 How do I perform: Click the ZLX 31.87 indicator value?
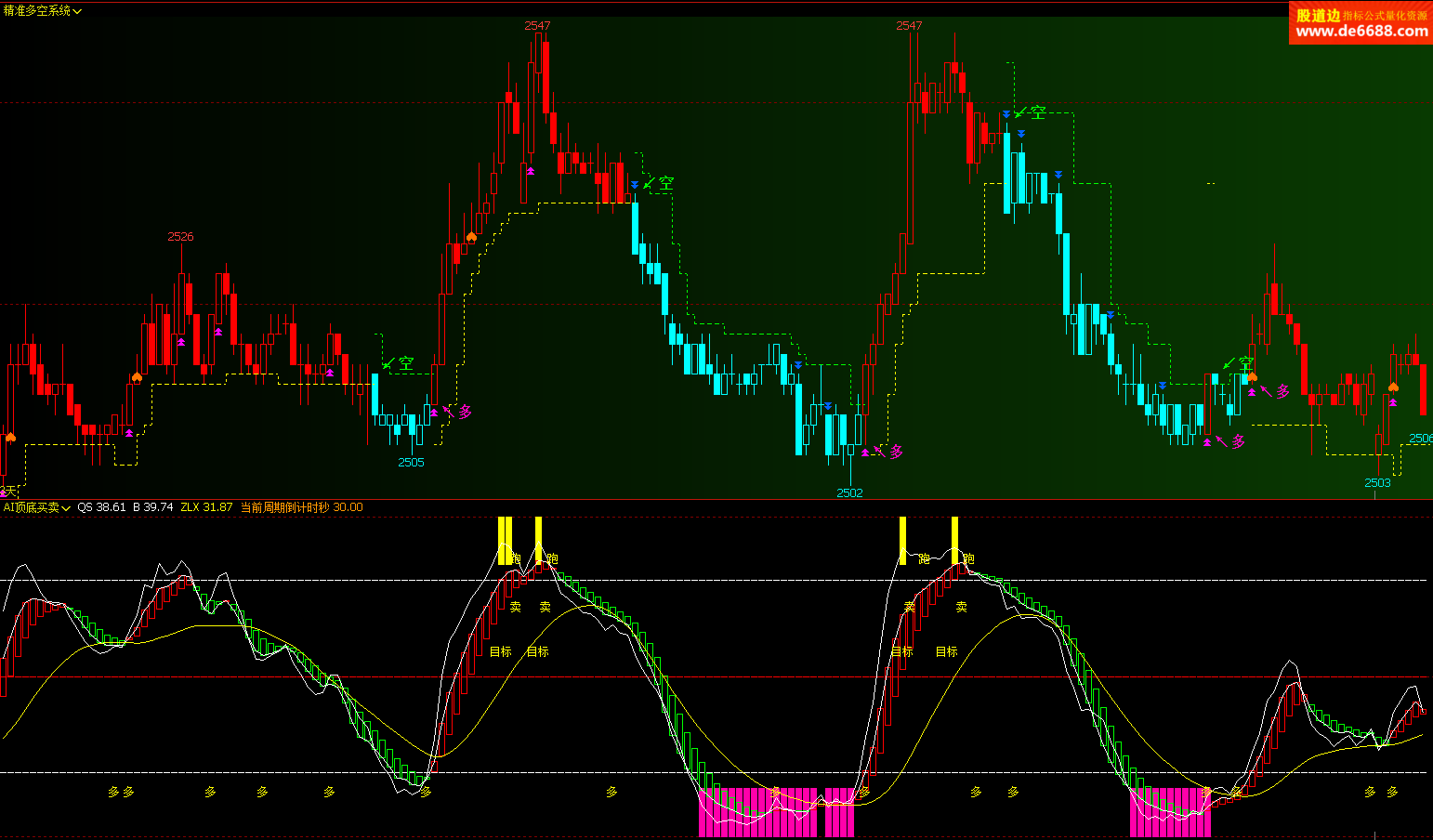pos(206,507)
